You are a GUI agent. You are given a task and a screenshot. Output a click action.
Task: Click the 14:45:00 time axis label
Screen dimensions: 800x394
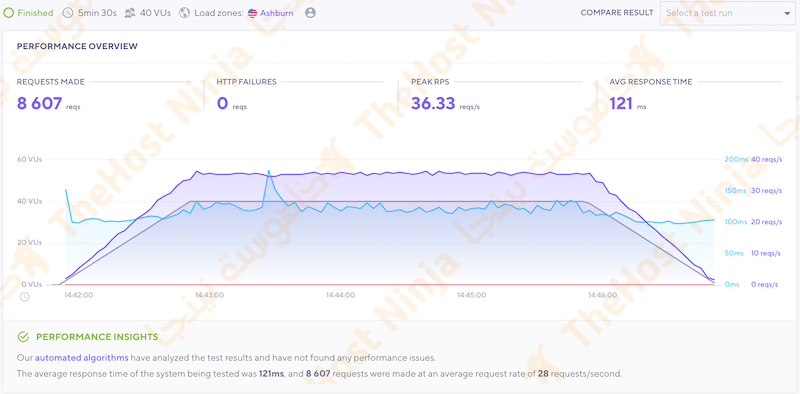point(471,295)
